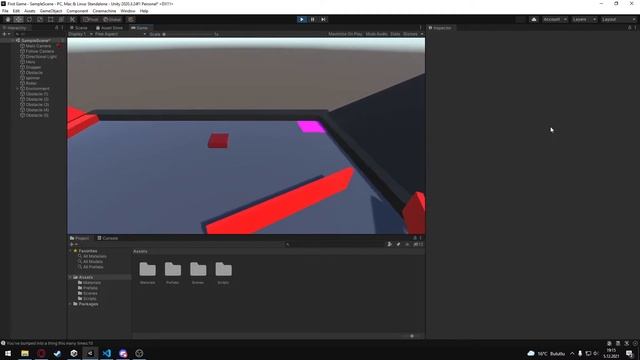Screen dimensions: 640x360
Task: Select Directional Light in the Hierarchy
Action: [41, 57]
